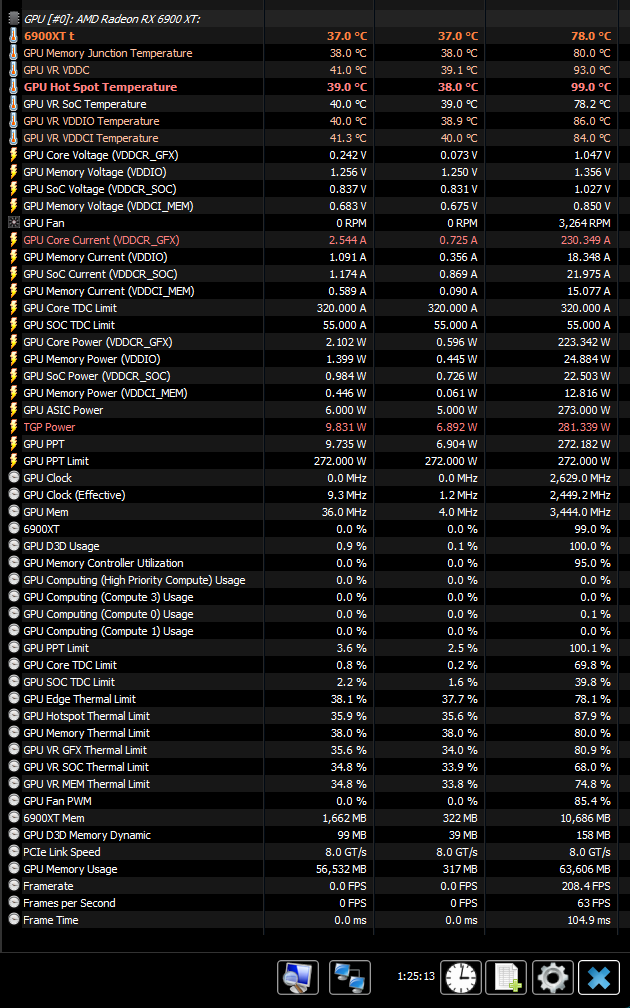Select the GPU SoC Current (VDDCR_SOC) label
Viewport: 630px width, 1008px height.
[100, 274]
